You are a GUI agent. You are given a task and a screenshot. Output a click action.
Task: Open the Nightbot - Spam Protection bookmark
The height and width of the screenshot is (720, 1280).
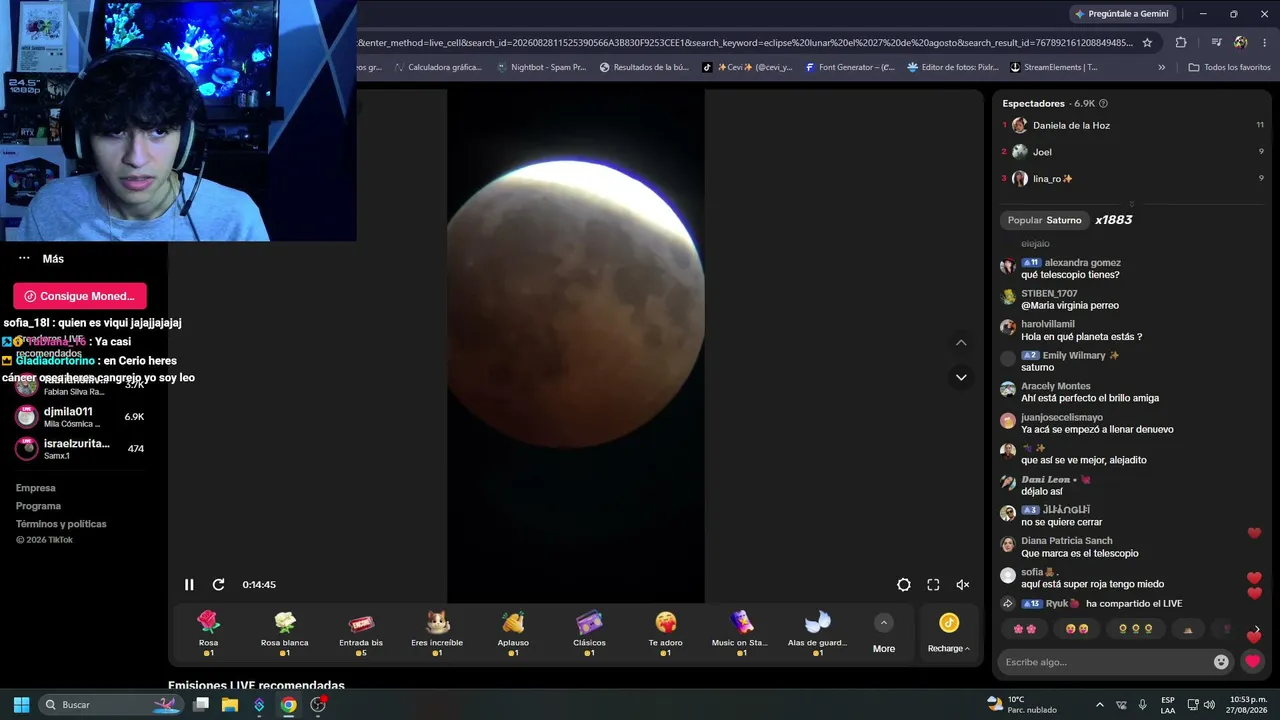click(x=541, y=68)
